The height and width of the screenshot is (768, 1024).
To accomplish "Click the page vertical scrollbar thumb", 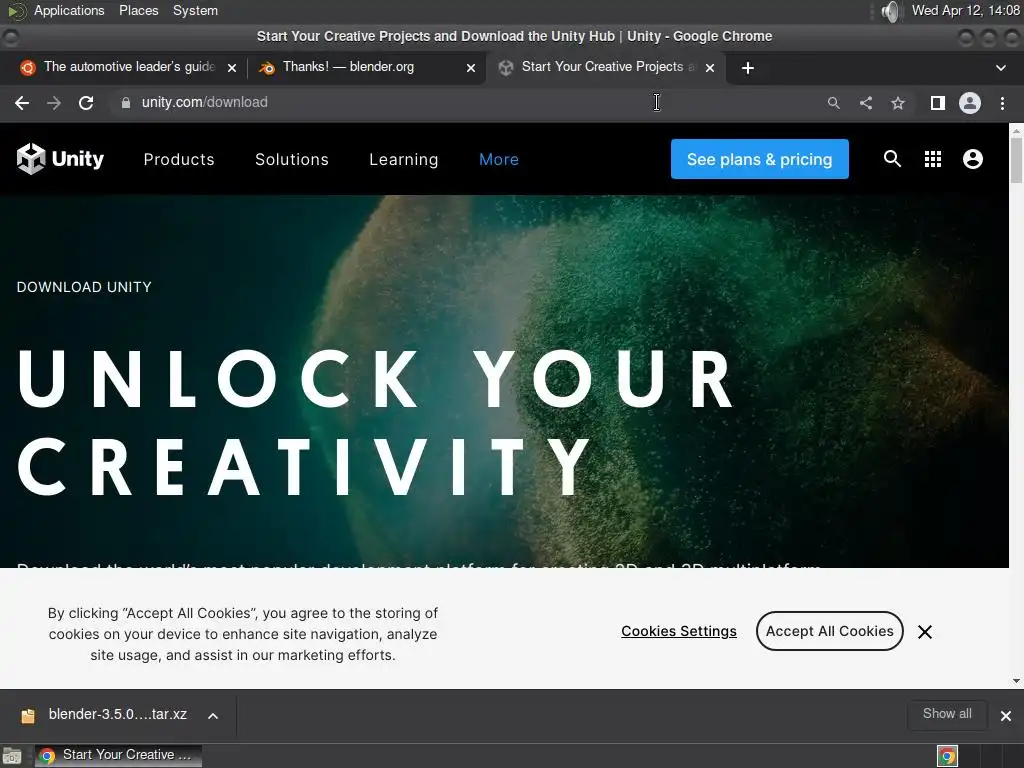I will pyautogui.click(x=1016, y=161).
